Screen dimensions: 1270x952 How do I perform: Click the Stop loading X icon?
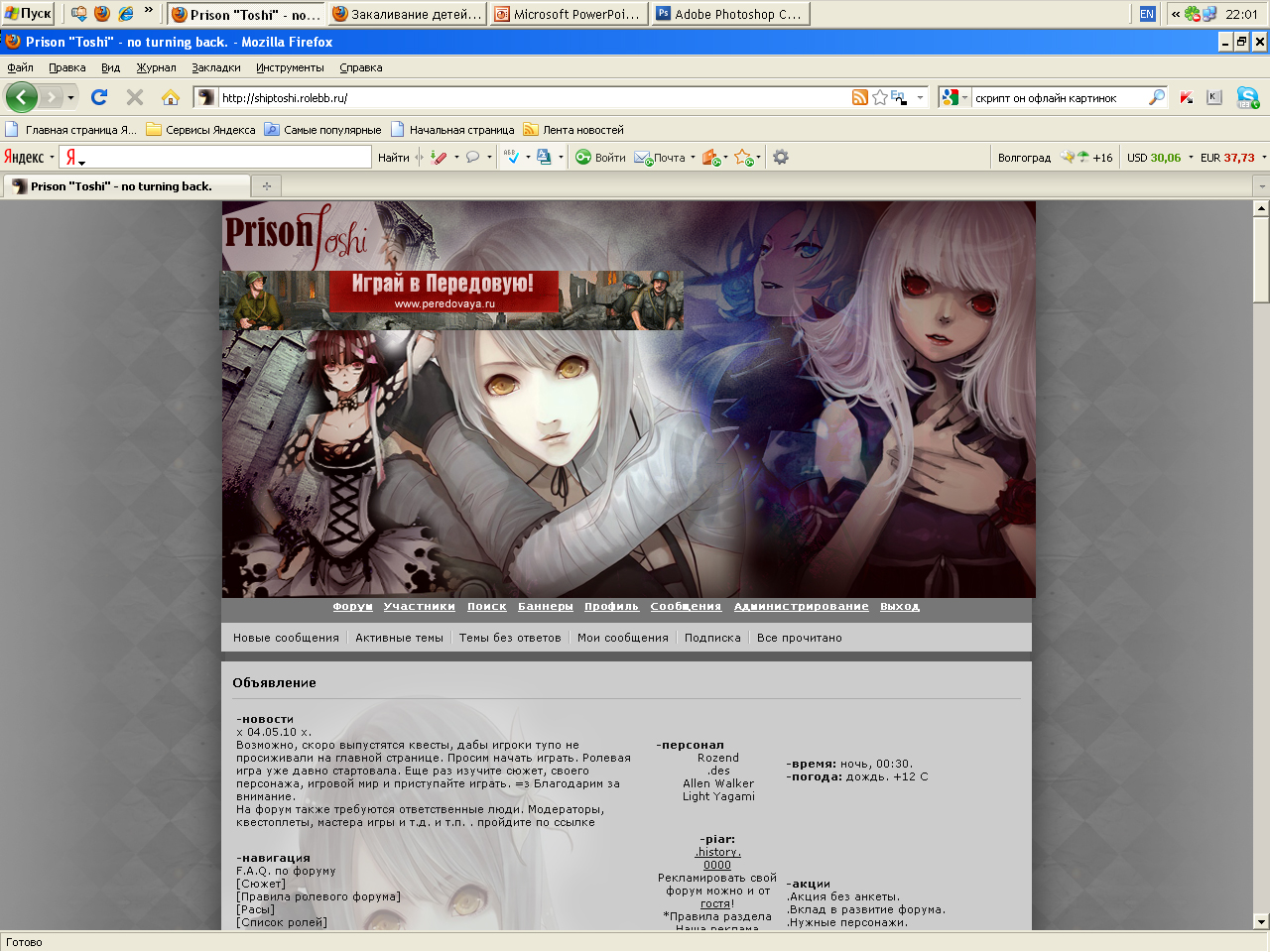point(135,97)
